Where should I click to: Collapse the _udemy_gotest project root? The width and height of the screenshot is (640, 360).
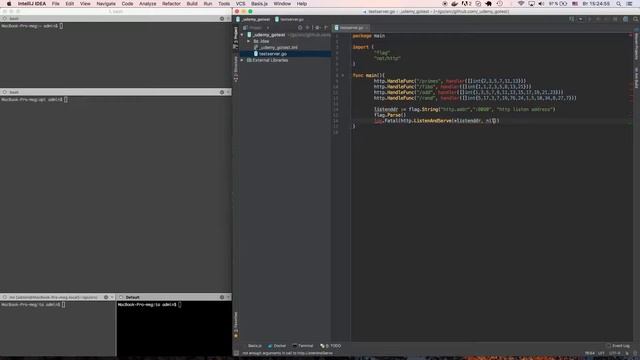[242, 35]
